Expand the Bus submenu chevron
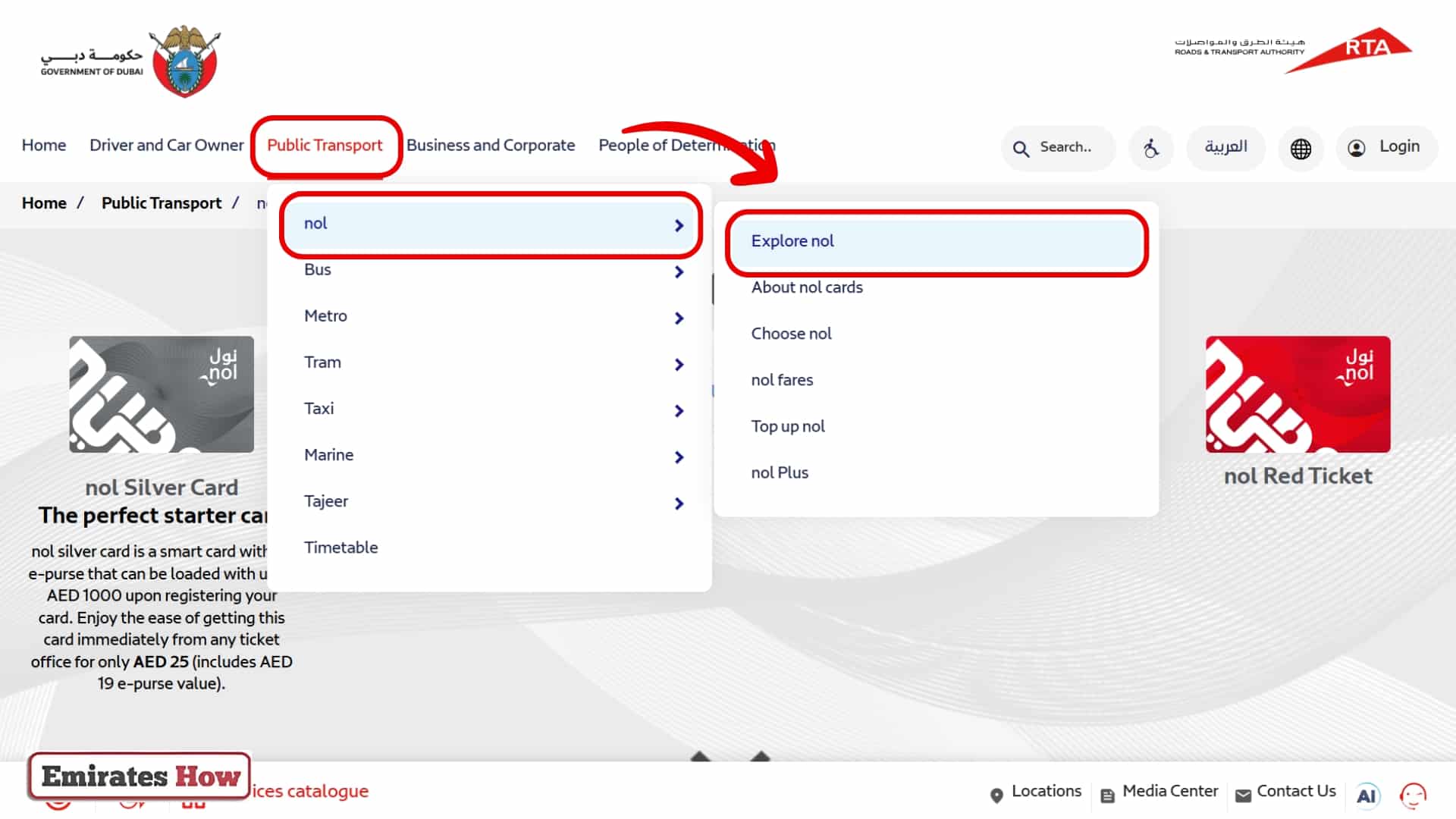Screen dimensions: 1456x819 point(679,271)
